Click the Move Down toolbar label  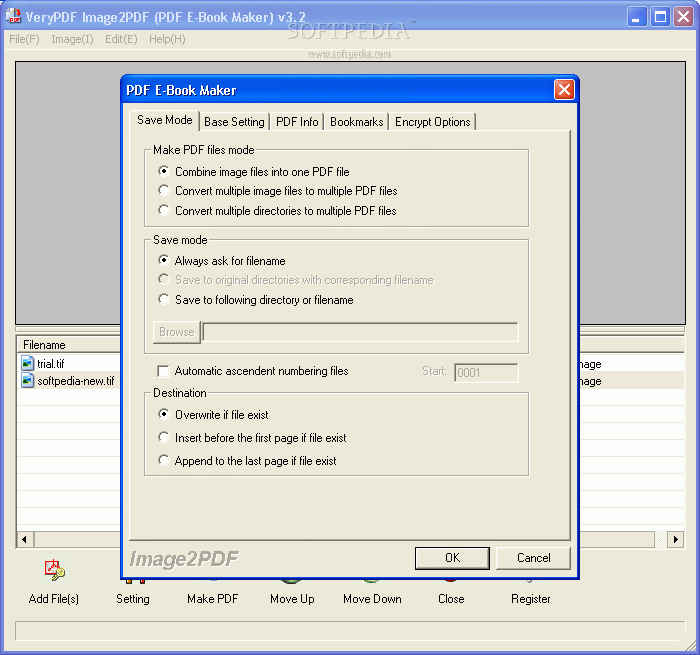(372, 599)
